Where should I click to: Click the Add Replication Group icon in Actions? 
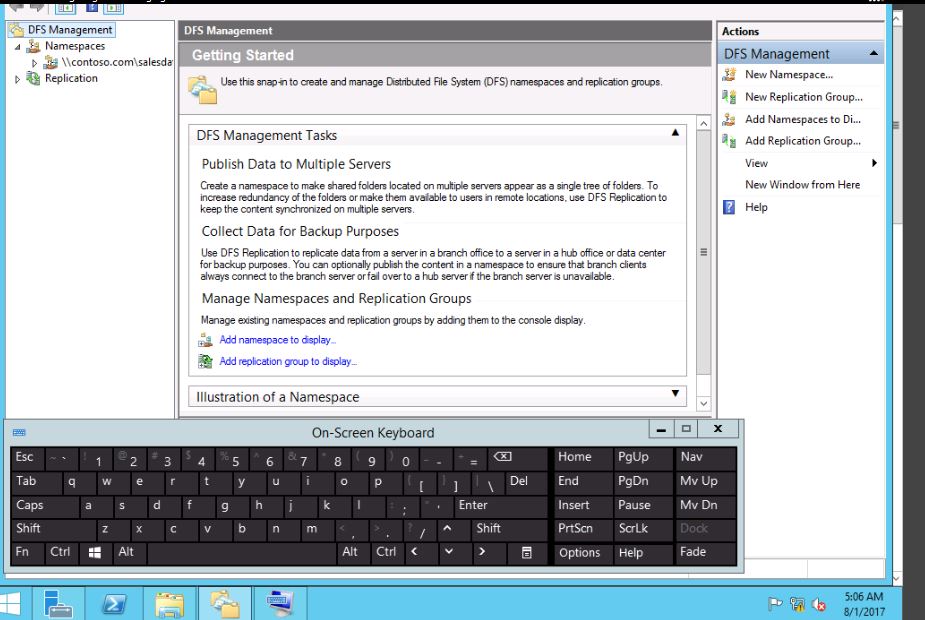click(729, 141)
